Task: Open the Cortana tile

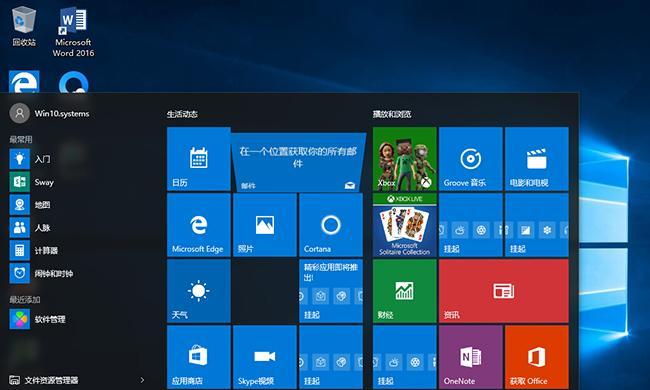Action: 331,225
